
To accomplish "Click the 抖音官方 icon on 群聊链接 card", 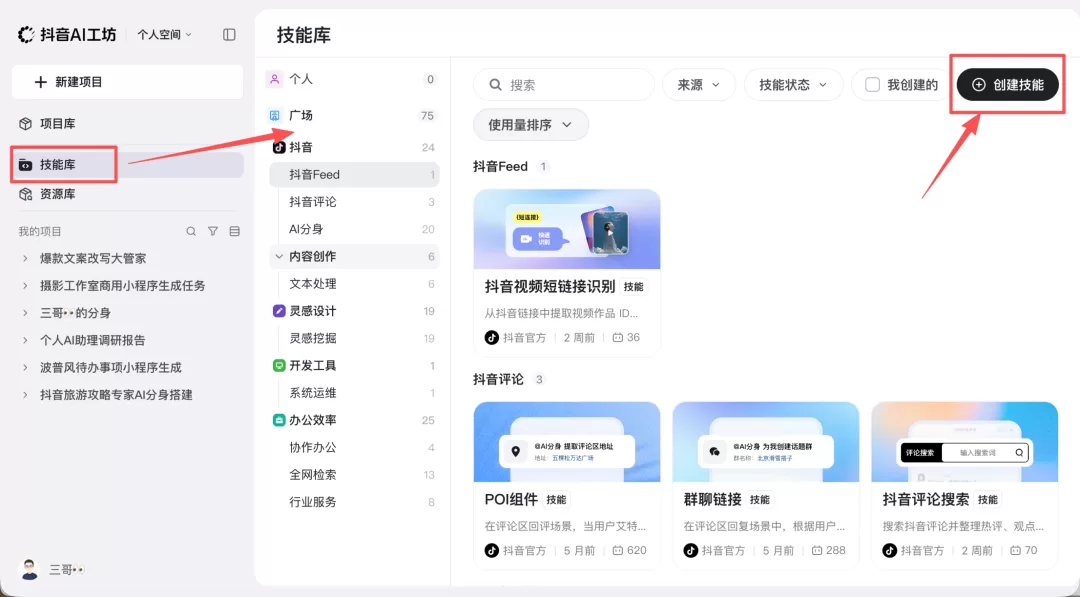I will click(x=690, y=550).
